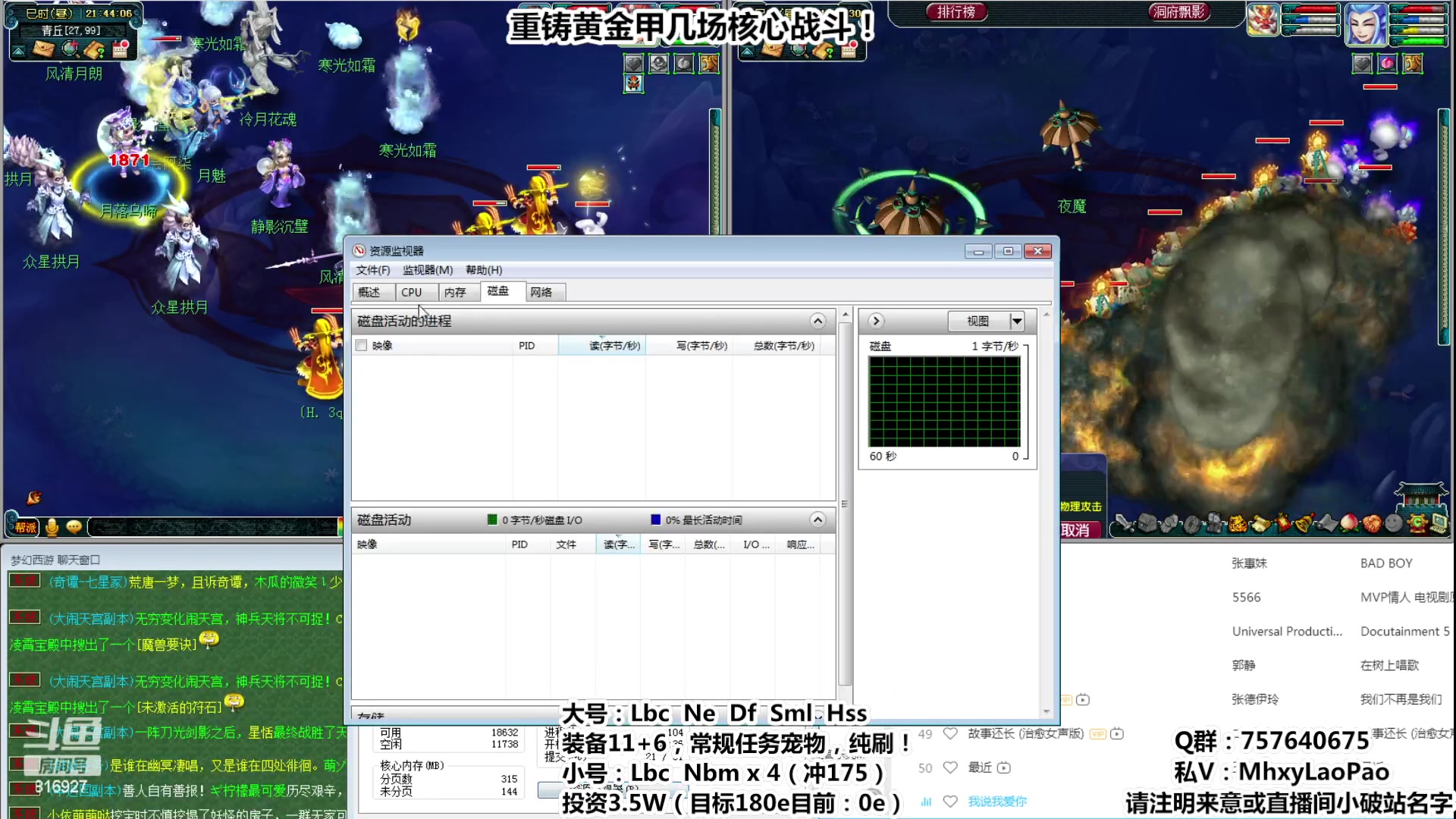Sort by 总数(字节/秒) column header
1456x819 pixels.
(776, 346)
